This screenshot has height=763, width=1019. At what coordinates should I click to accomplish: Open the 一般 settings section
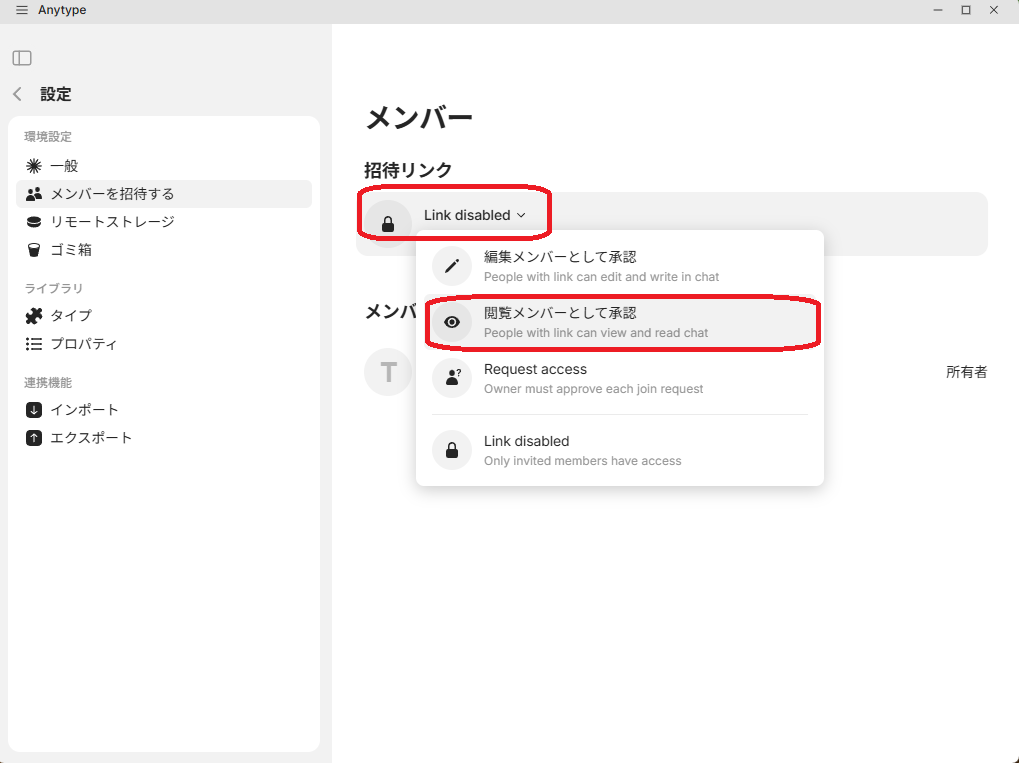tap(64, 166)
